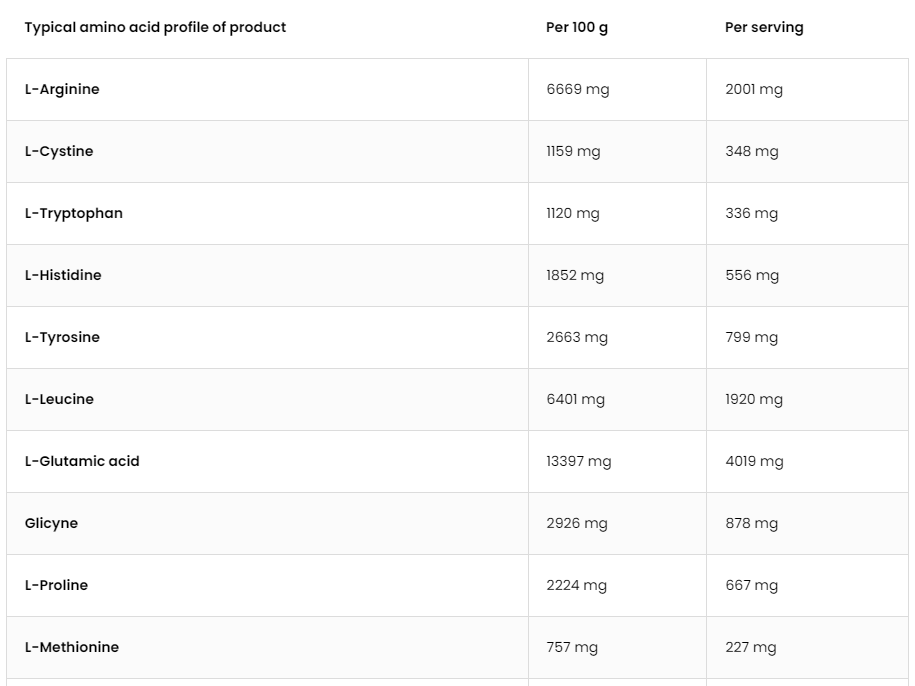Click the 13397 mg Glutamic acid value
Viewport: 915px width, 686px height.
coord(578,461)
